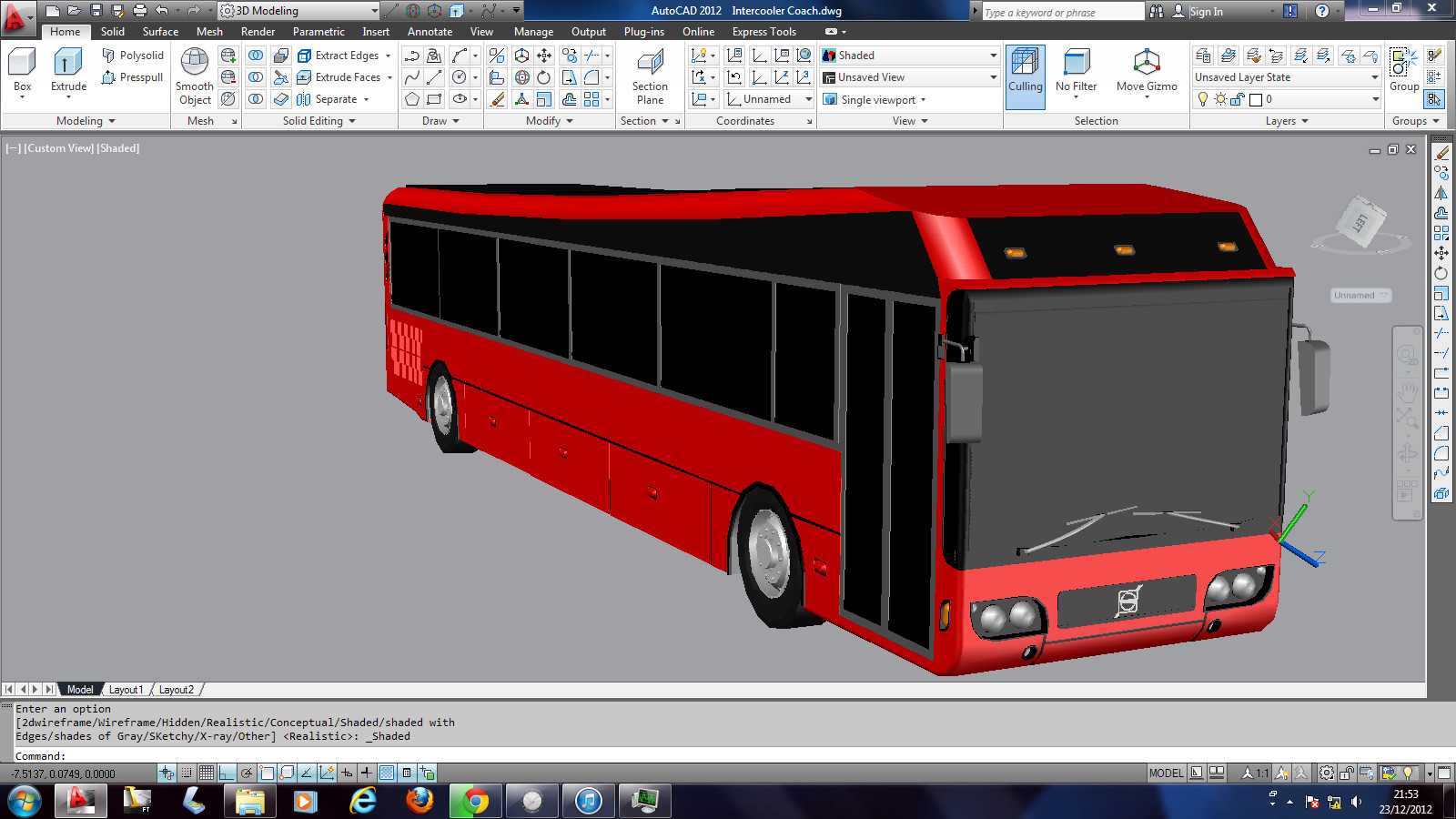The height and width of the screenshot is (819, 1456).
Task: Expand the Draw panel
Action: 440,121
